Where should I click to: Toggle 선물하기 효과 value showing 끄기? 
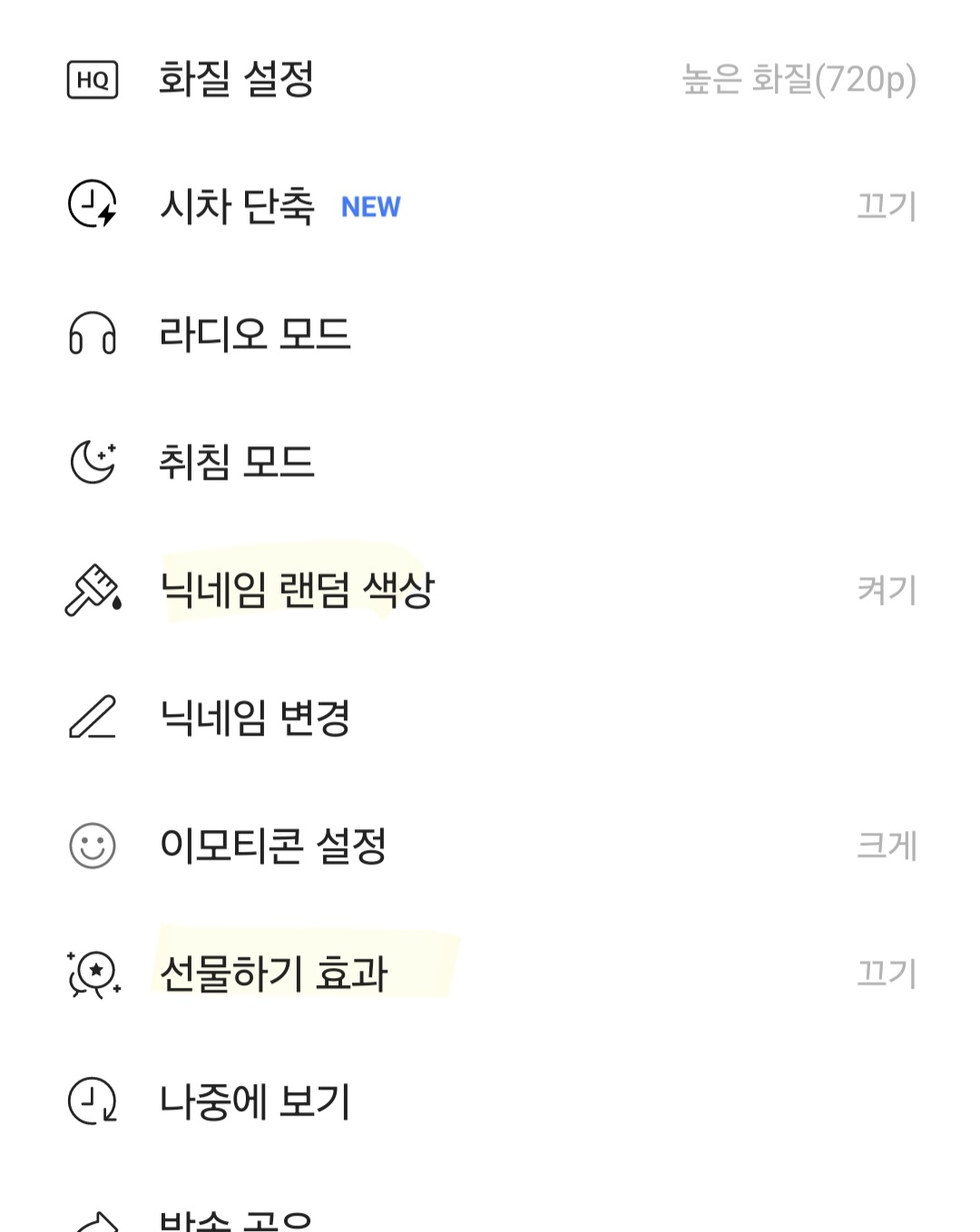(x=887, y=973)
